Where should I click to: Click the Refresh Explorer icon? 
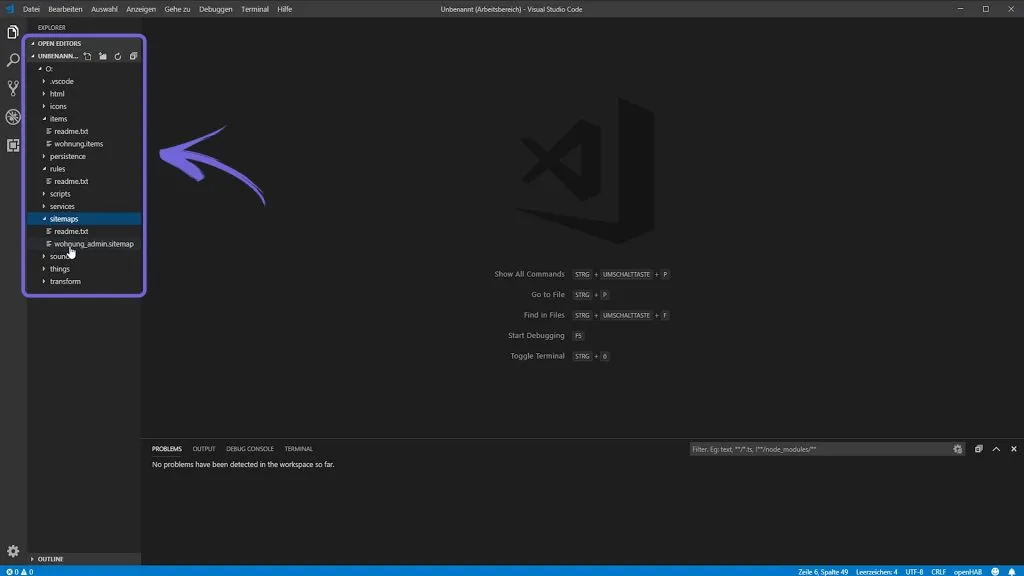point(118,56)
